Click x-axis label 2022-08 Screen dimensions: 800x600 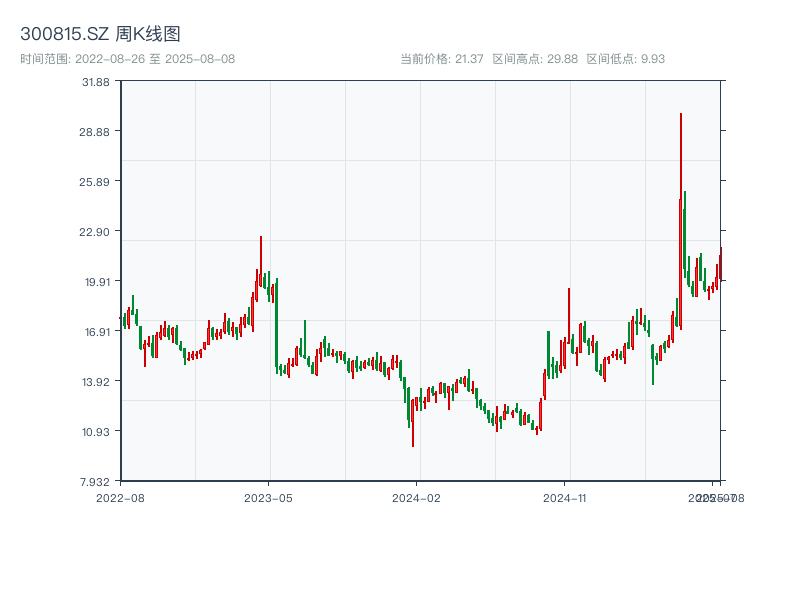[120, 498]
